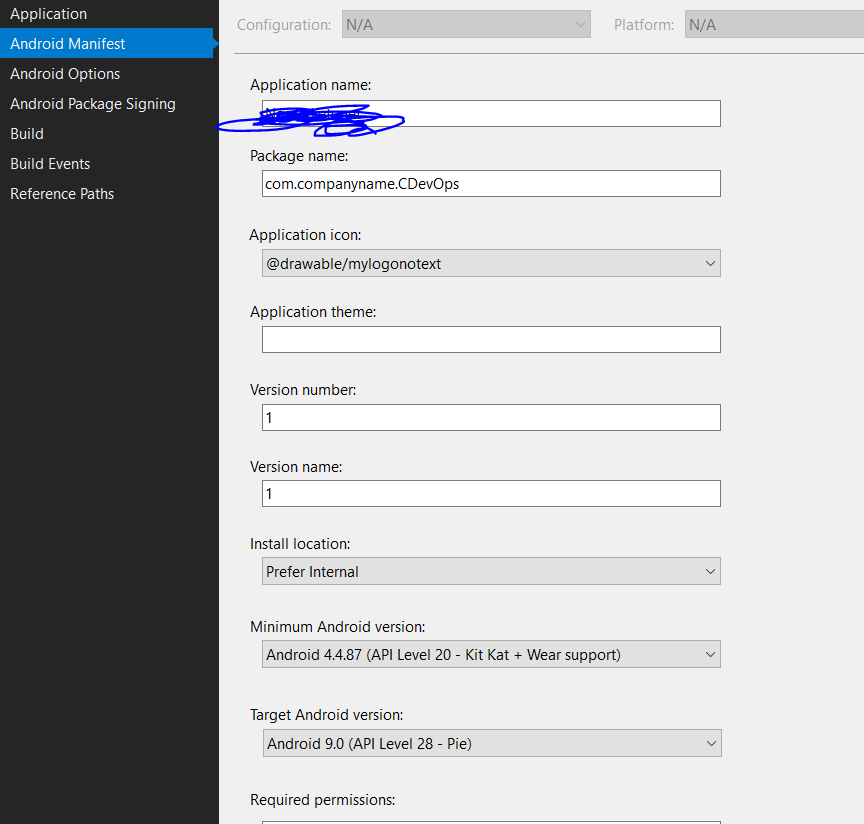
Task: Open the Platform dropdown
Action: tap(774, 25)
